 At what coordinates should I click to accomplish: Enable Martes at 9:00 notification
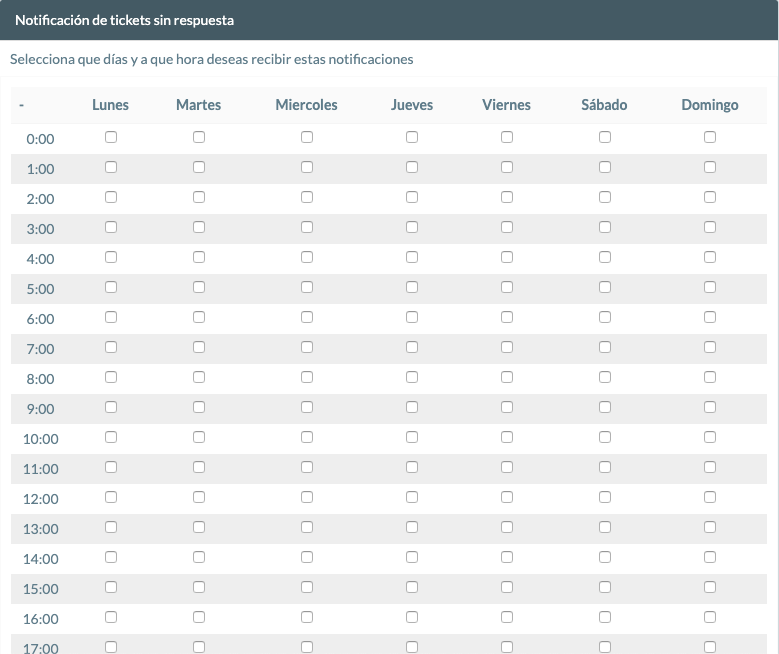click(199, 407)
